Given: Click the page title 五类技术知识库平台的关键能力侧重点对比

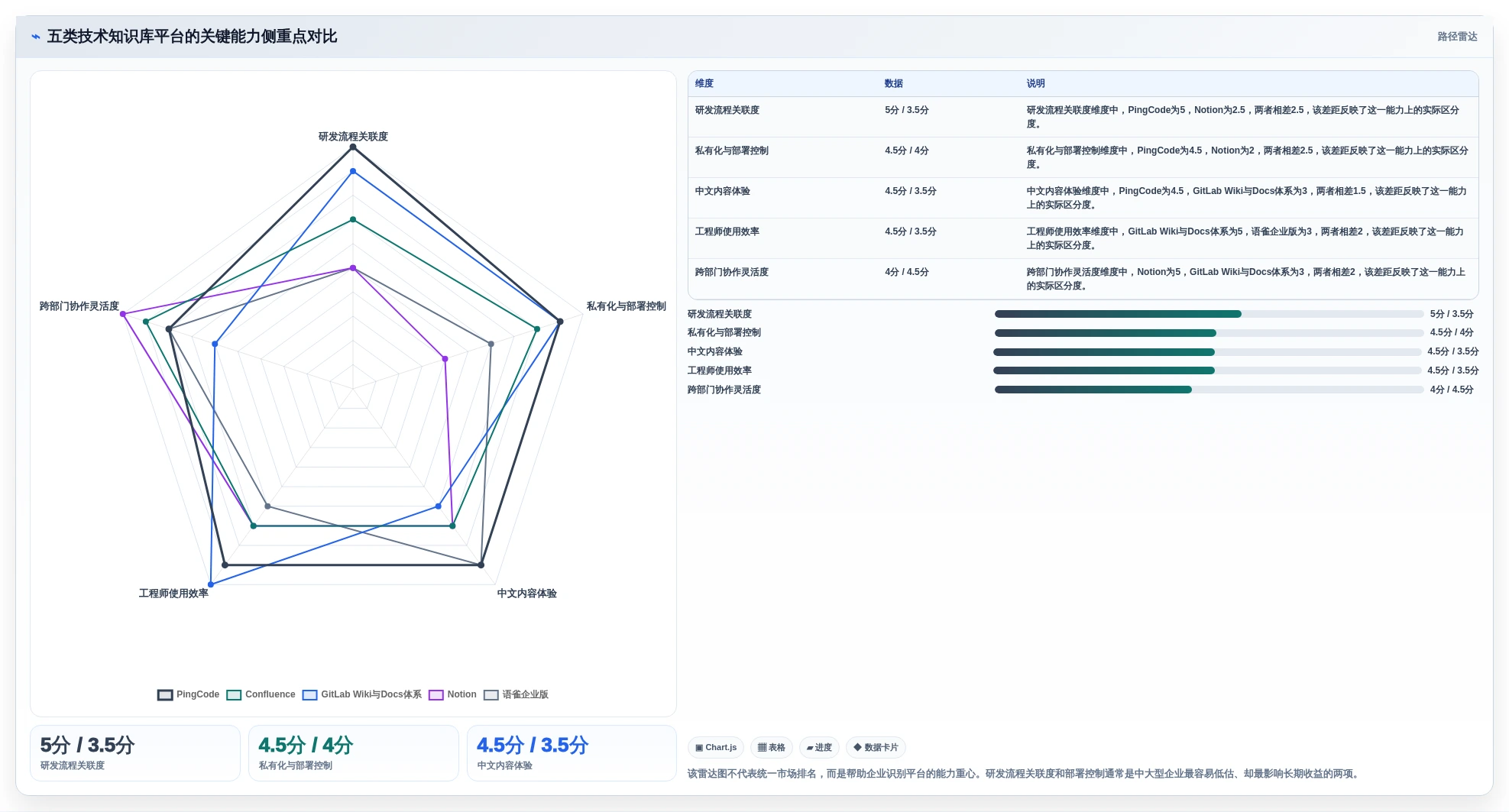Looking at the screenshot, I should (193, 37).
